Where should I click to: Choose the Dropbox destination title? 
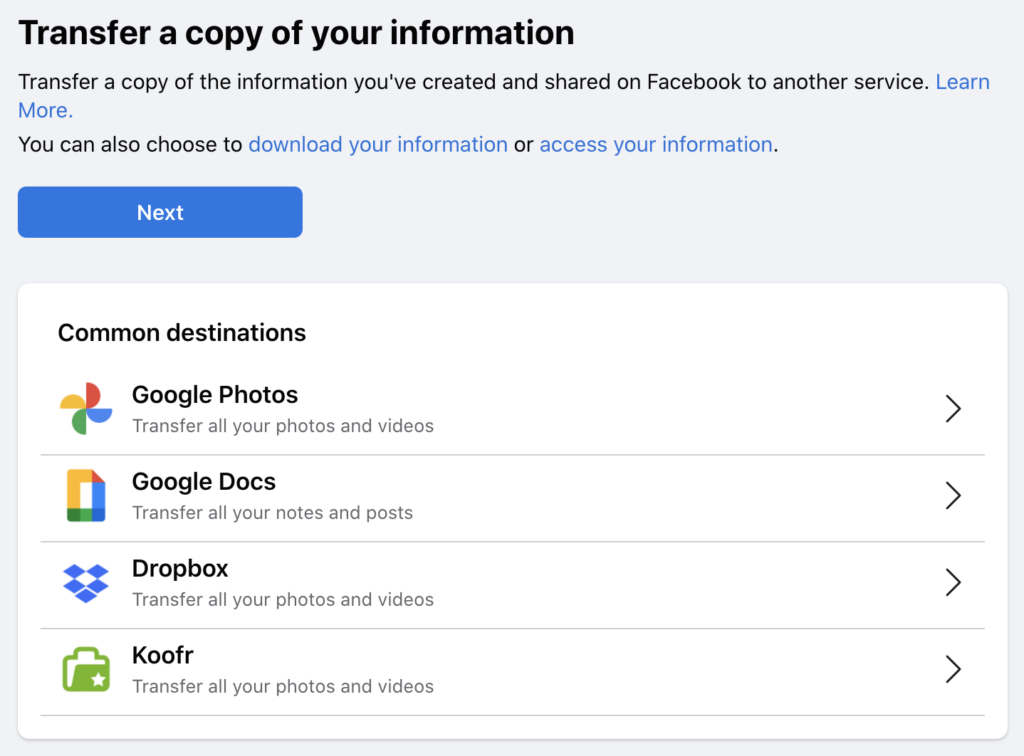point(180,569)
